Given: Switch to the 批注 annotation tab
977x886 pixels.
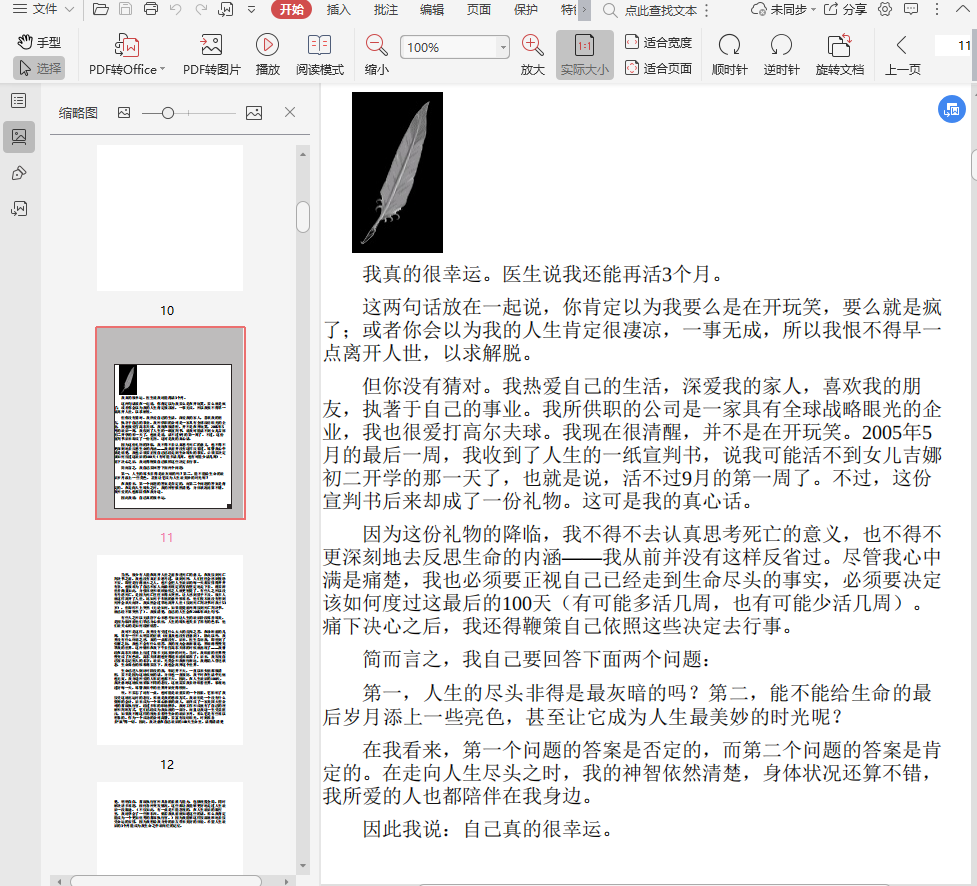Looking at the screenshot, I should pyautogui.click(x=385, y=10).
